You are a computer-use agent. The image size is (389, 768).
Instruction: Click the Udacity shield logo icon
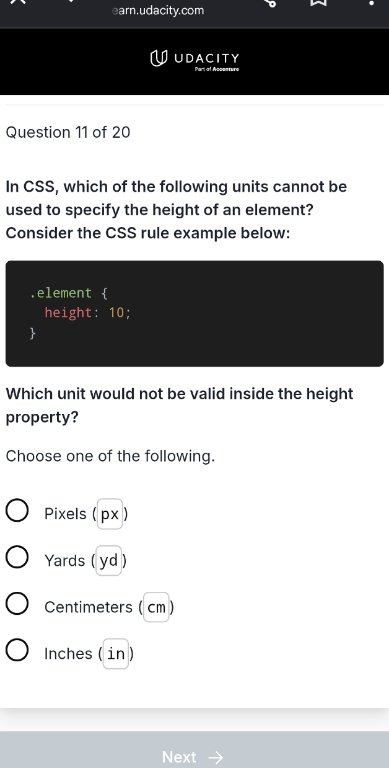coord(158,58)
